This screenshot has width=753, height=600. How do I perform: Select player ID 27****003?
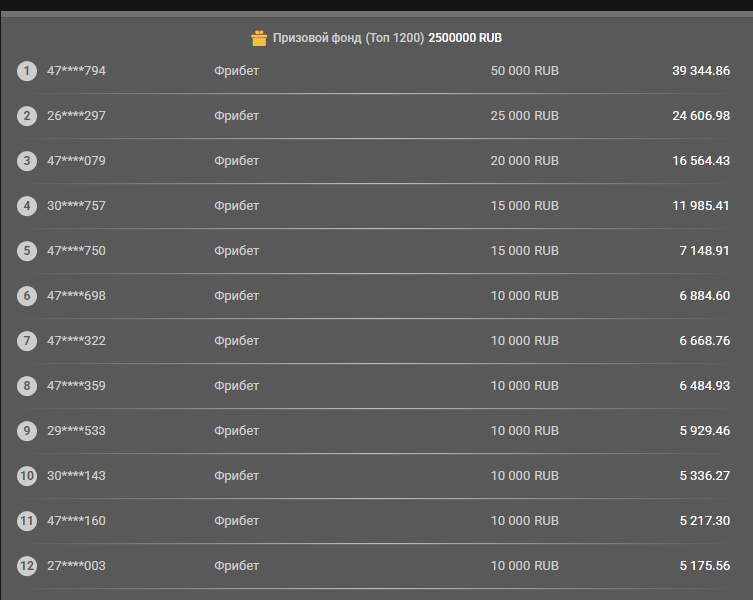(x=76, y=566)
